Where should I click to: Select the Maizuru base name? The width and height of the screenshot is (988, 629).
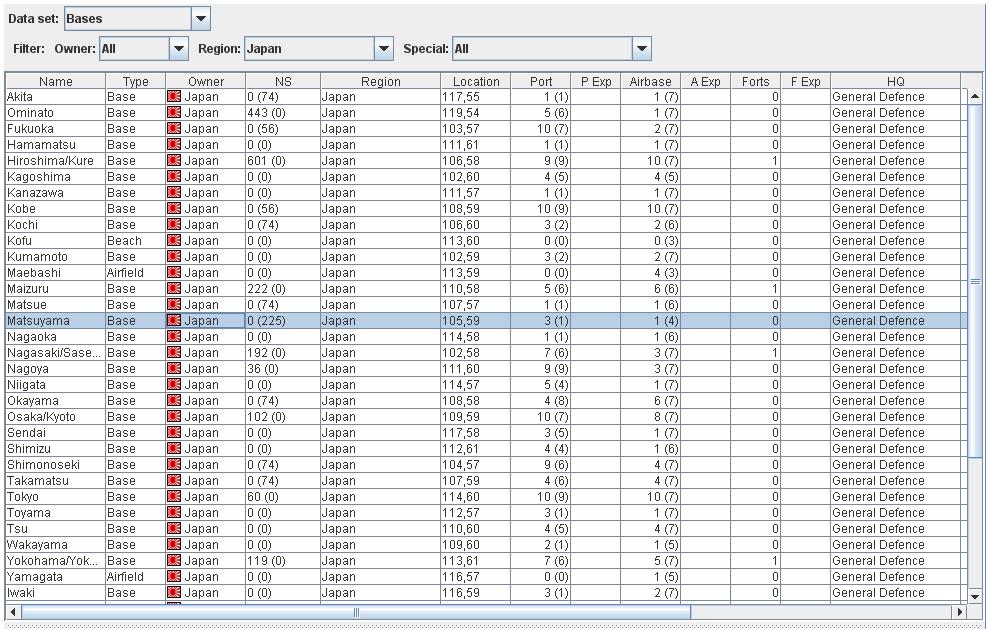(28, 289)
